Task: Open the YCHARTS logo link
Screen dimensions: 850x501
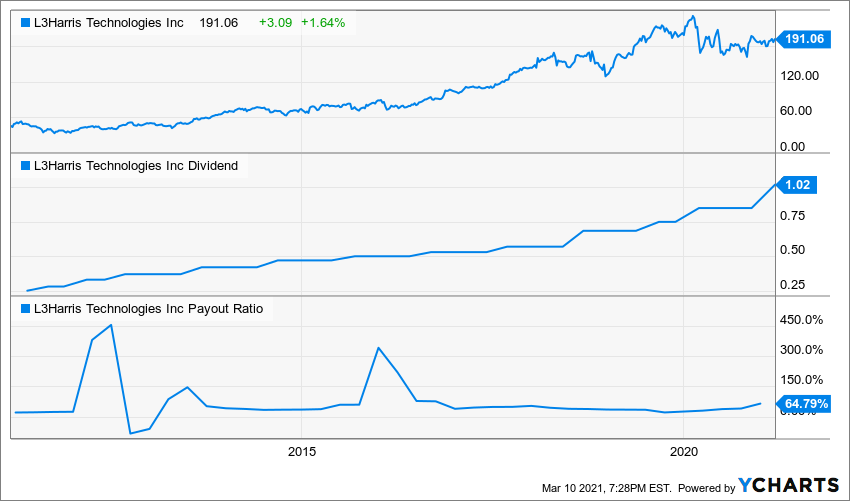Action: click(x=789, y=485)
